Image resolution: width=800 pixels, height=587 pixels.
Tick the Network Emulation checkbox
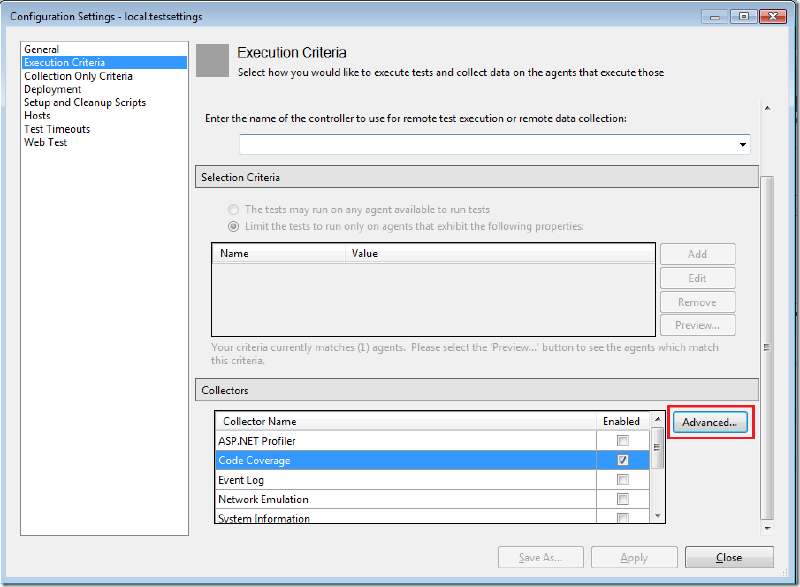[623, 499]
